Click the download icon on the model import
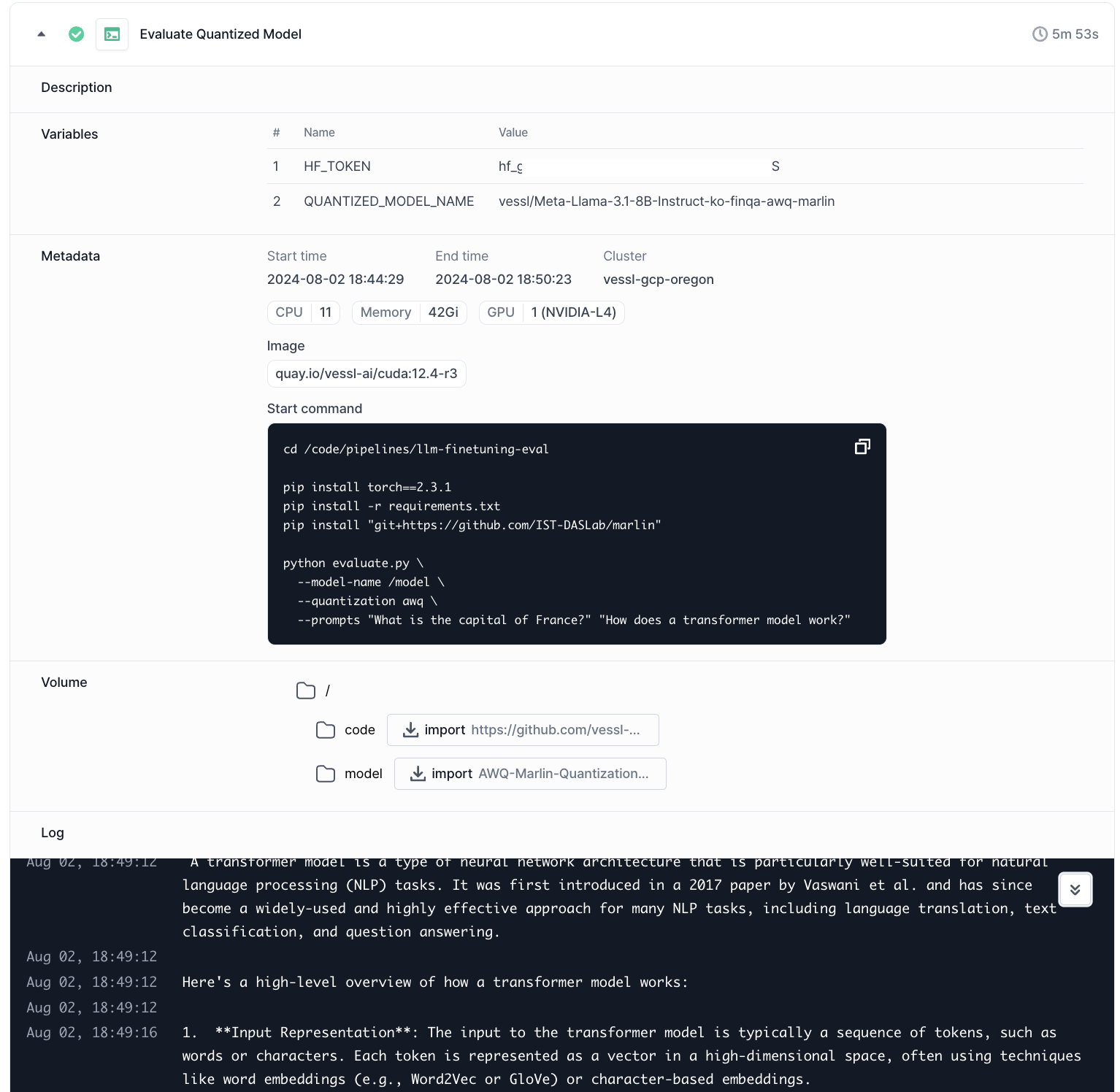 [418, 773]
